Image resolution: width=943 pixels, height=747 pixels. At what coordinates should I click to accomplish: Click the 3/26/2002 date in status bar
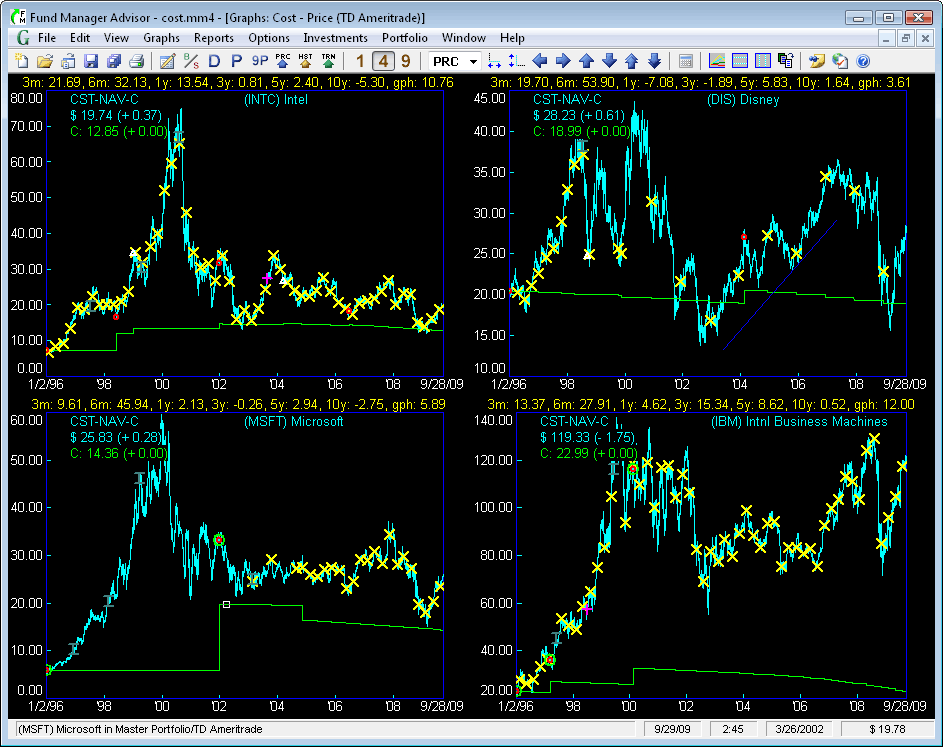[799, 729]
